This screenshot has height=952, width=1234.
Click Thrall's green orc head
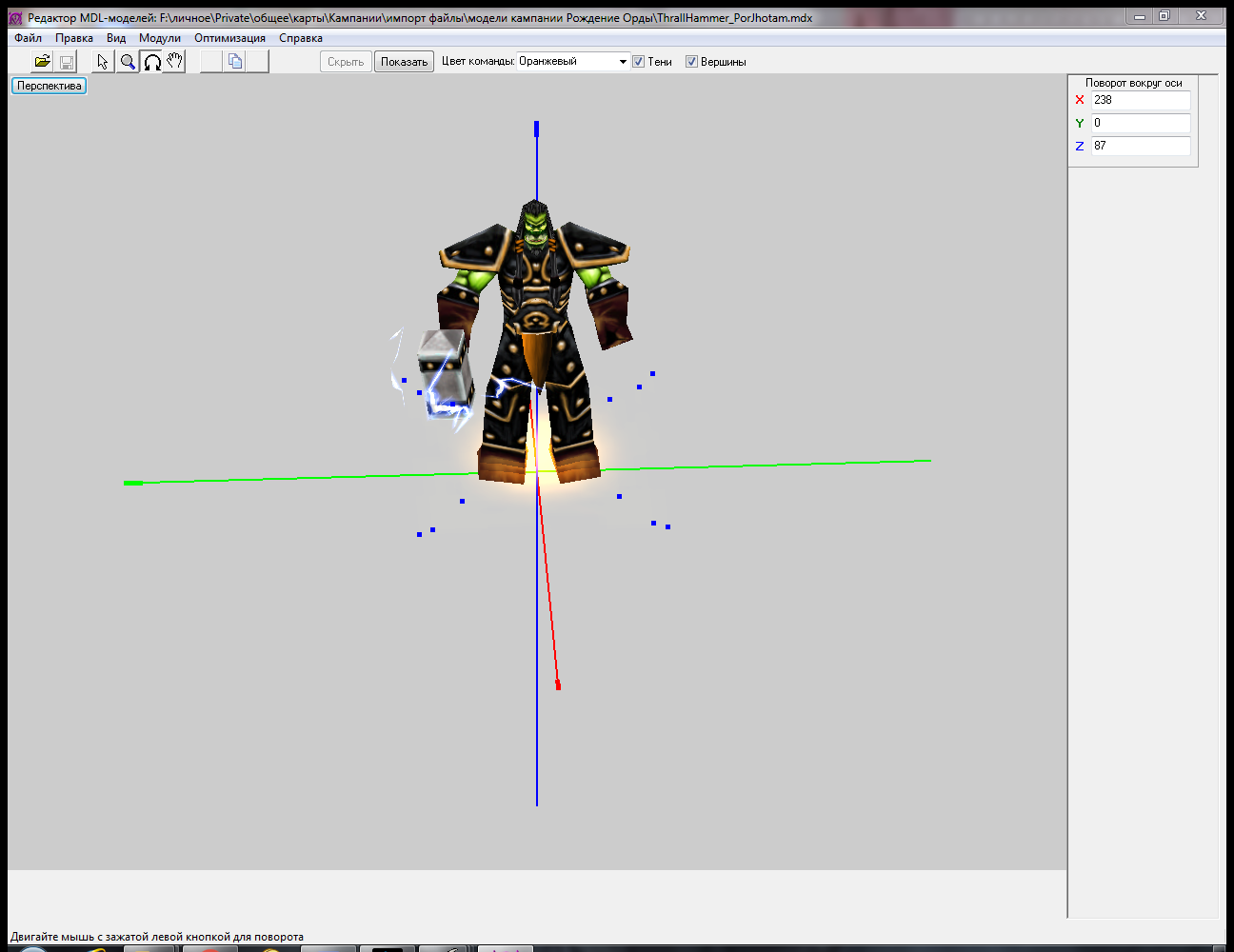tap(536, 227)
